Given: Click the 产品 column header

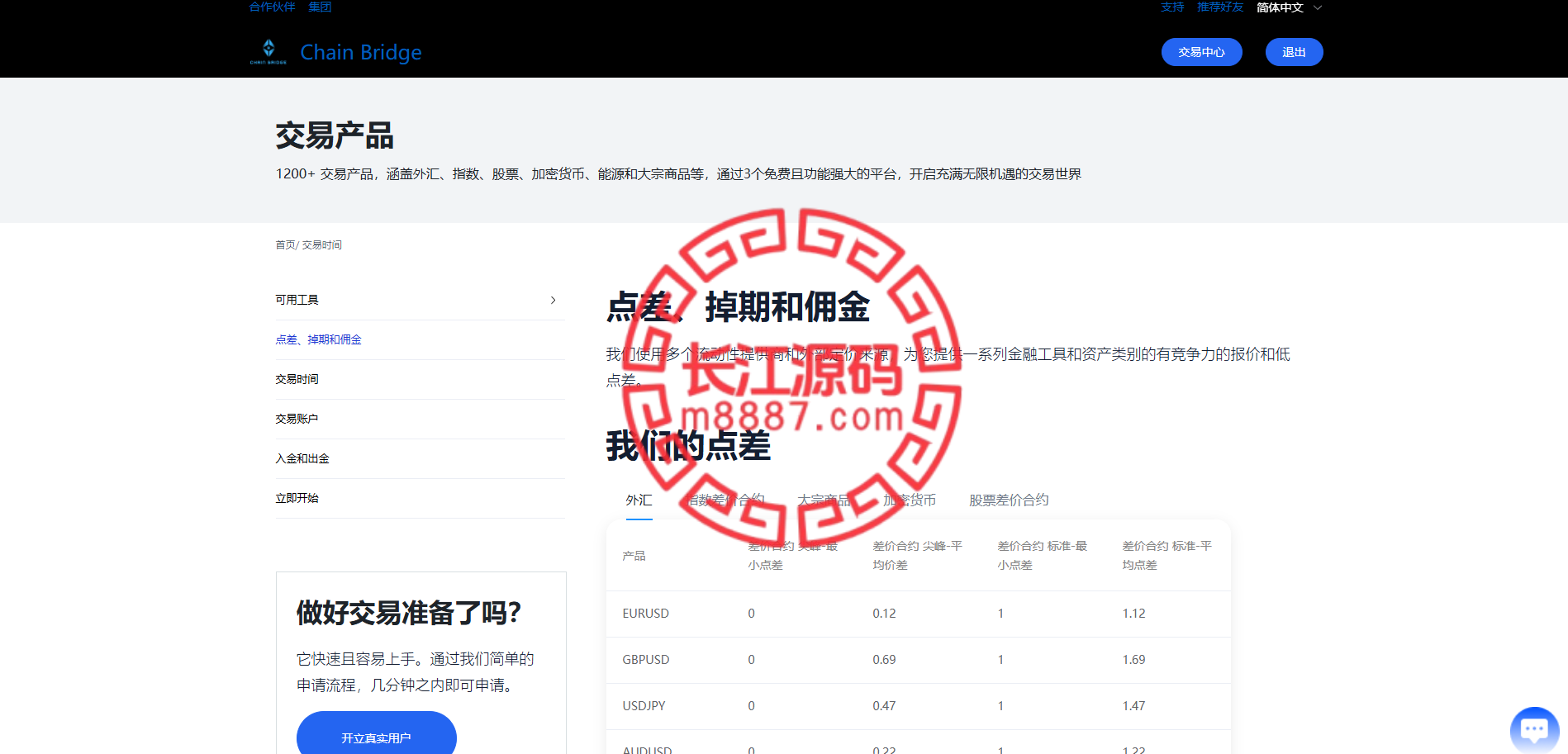Looking at the screenshot, I should (634, 556).
